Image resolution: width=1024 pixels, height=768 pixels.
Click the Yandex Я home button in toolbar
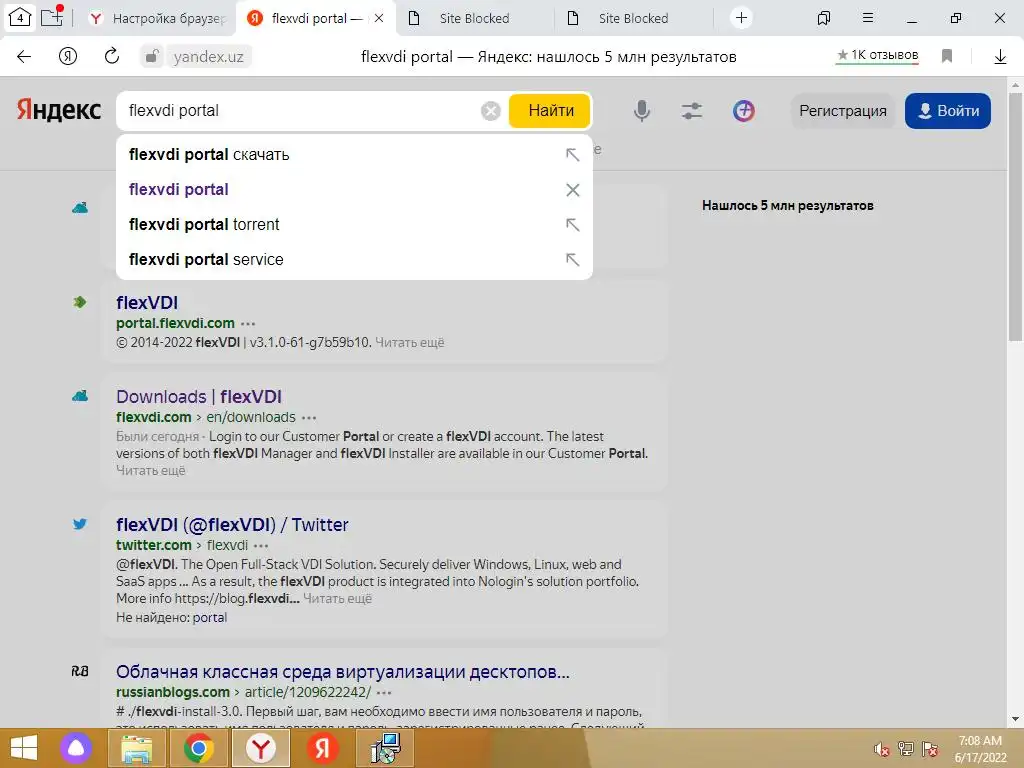pos(68,56)
